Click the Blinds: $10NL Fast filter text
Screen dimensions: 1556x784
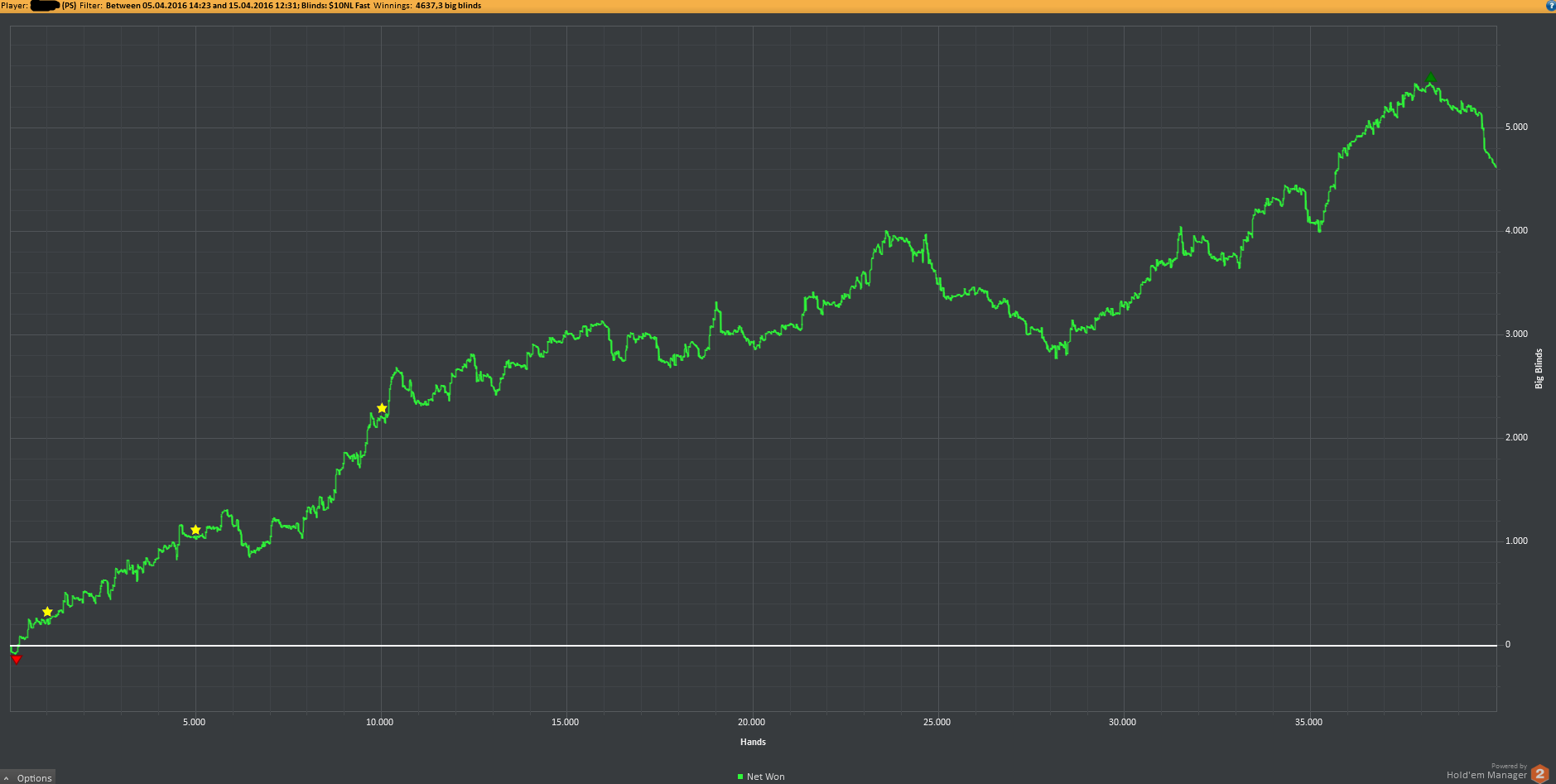[335, 6]
